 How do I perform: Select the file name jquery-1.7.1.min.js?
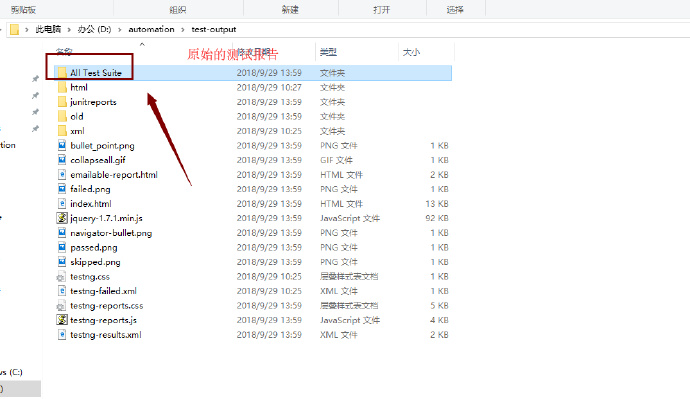(x=106, y=218)
